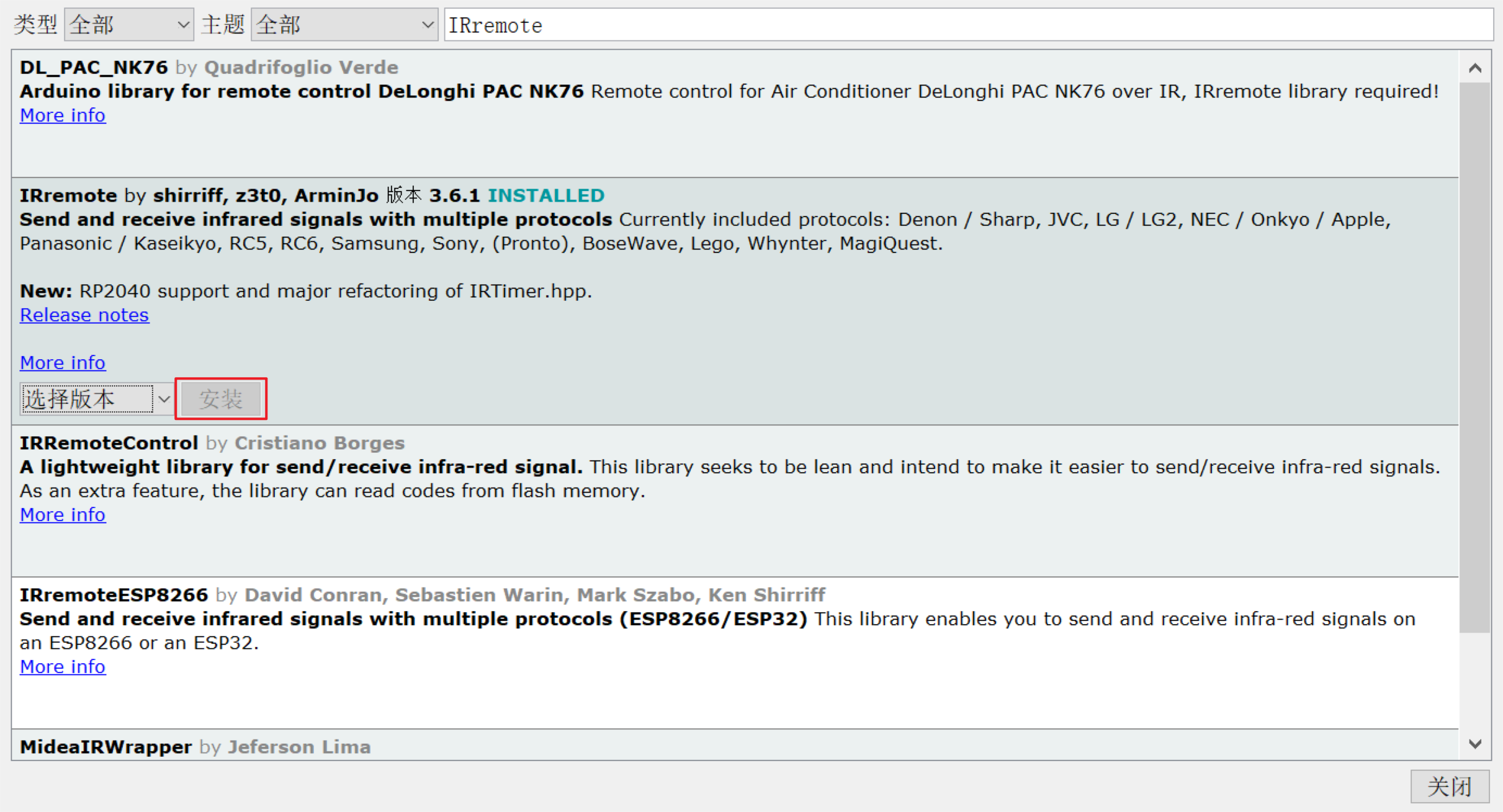This screenshot has height=812, width=1503.
Task: Open IRremote Release notes link
Action: point(84,315)
